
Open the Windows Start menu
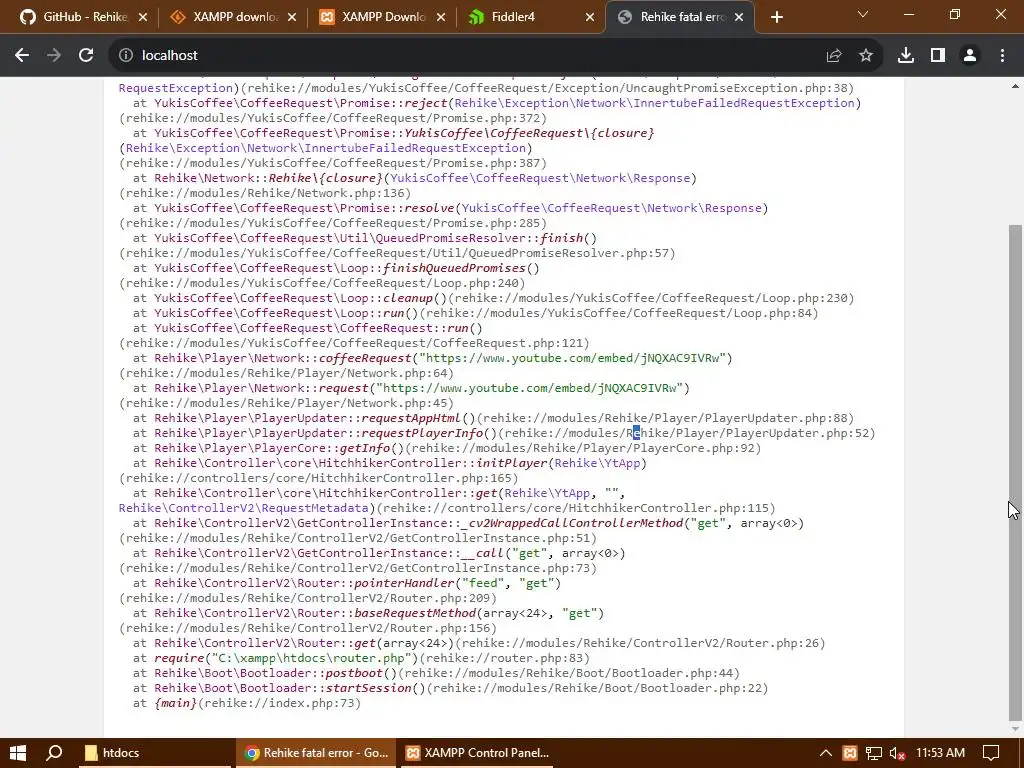click(18, 753)
